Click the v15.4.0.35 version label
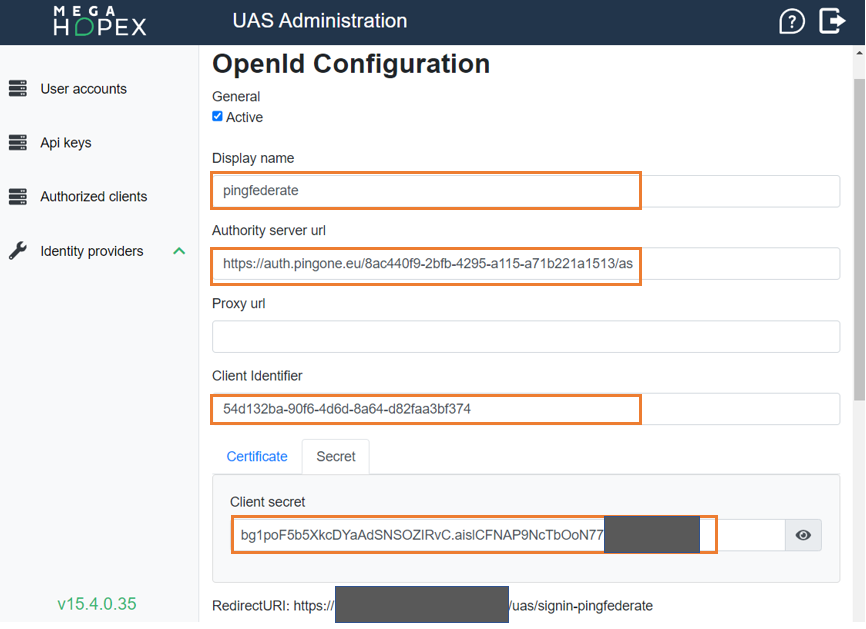The image size is (866, 629). pos(96,605)
